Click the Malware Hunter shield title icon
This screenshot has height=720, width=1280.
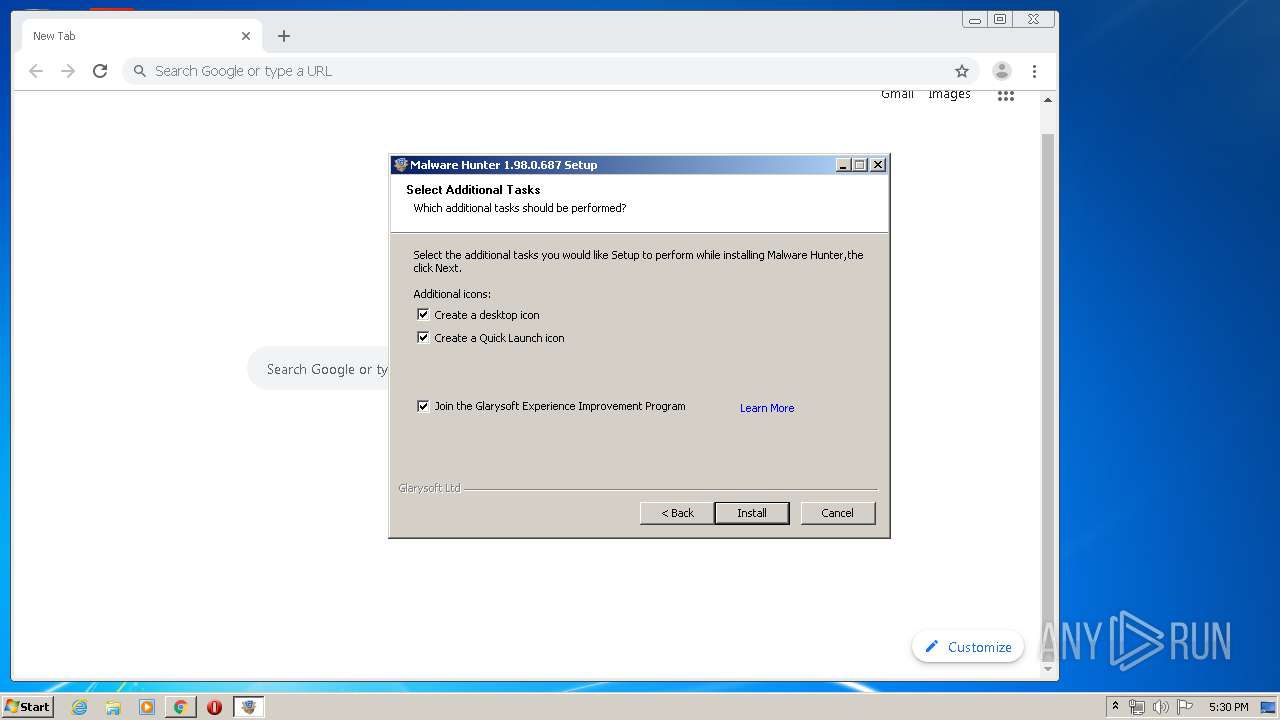point(401,165)
